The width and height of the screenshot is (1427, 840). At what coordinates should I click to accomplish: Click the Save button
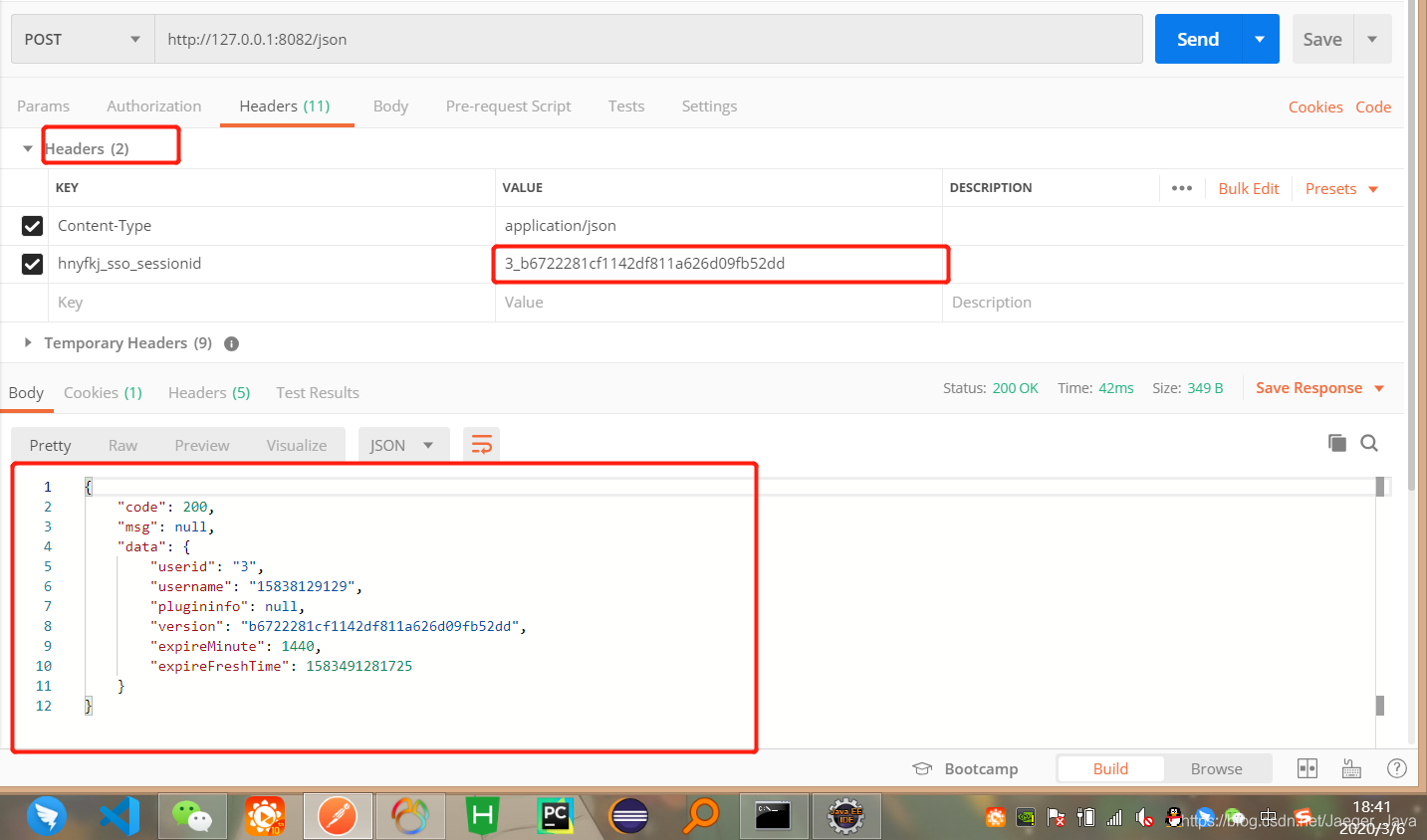click(x=1322, y=39)
